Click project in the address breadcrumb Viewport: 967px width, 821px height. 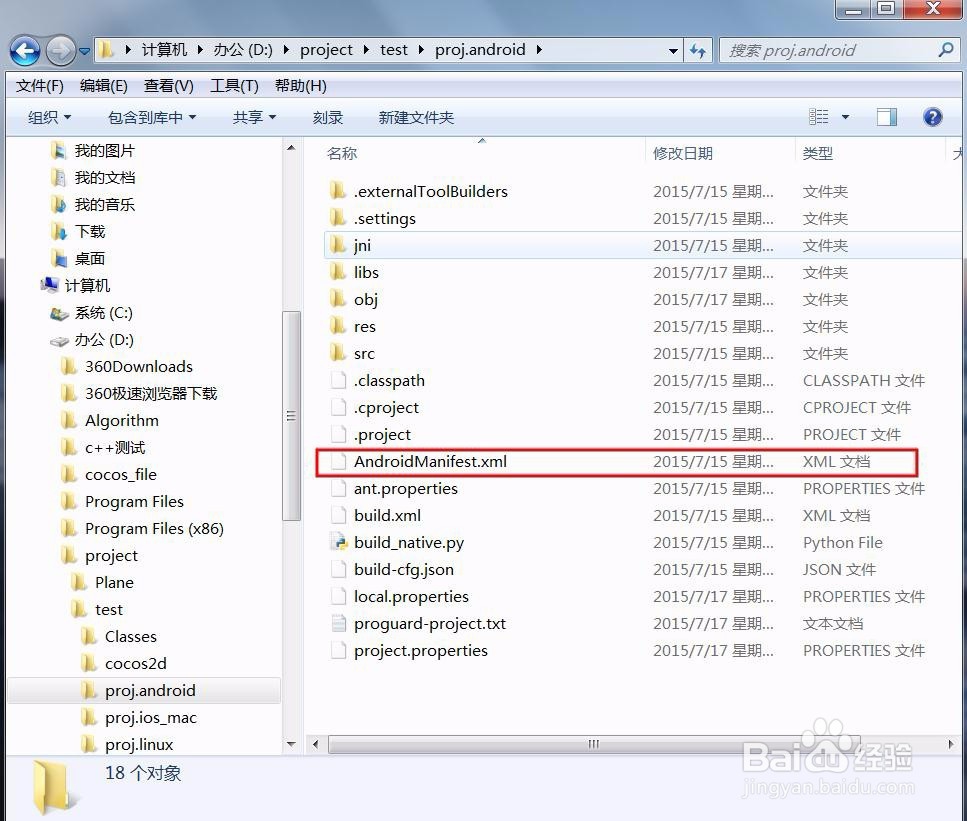326,50
